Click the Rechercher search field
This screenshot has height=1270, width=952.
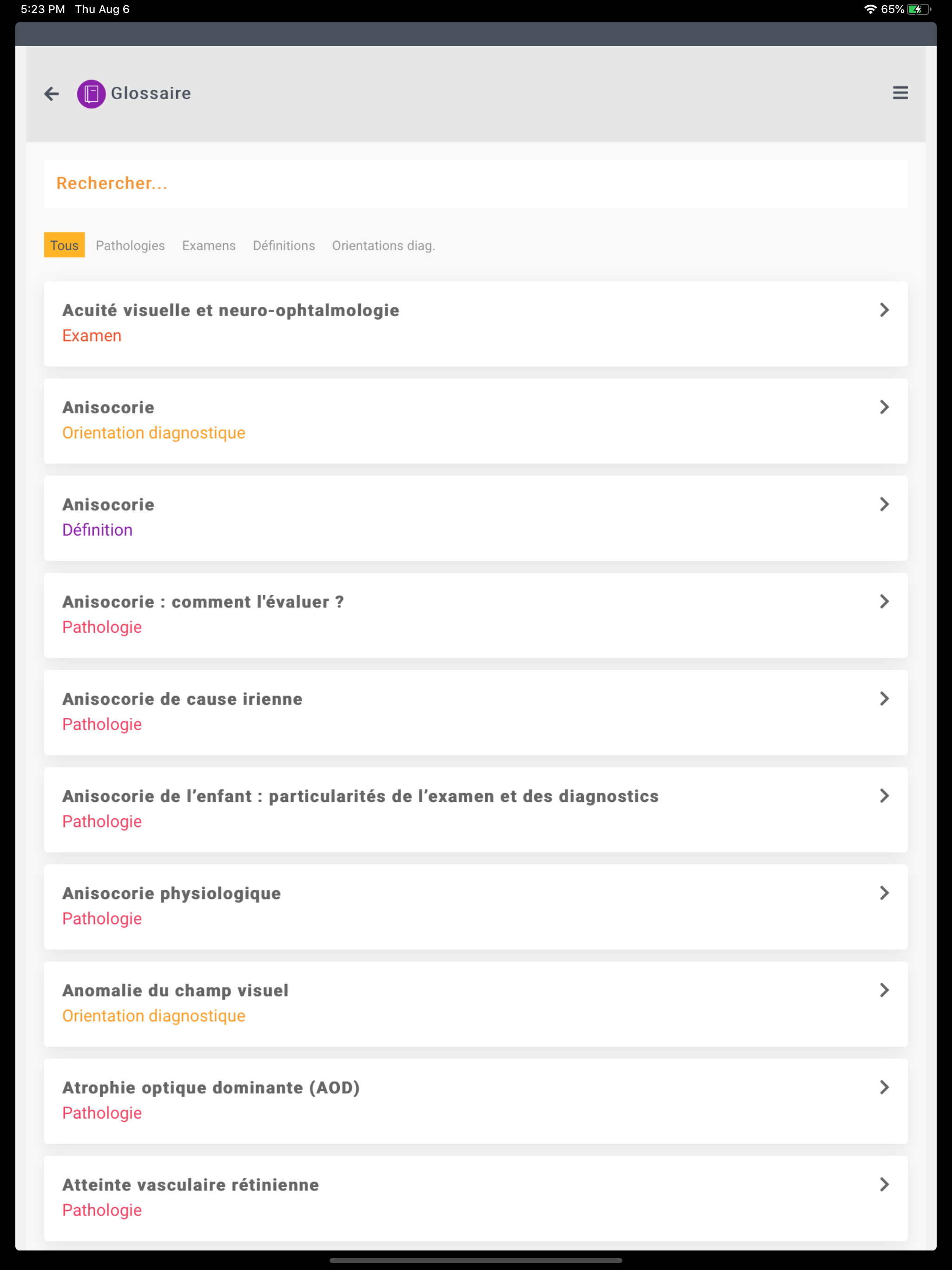tap(476, 184)
